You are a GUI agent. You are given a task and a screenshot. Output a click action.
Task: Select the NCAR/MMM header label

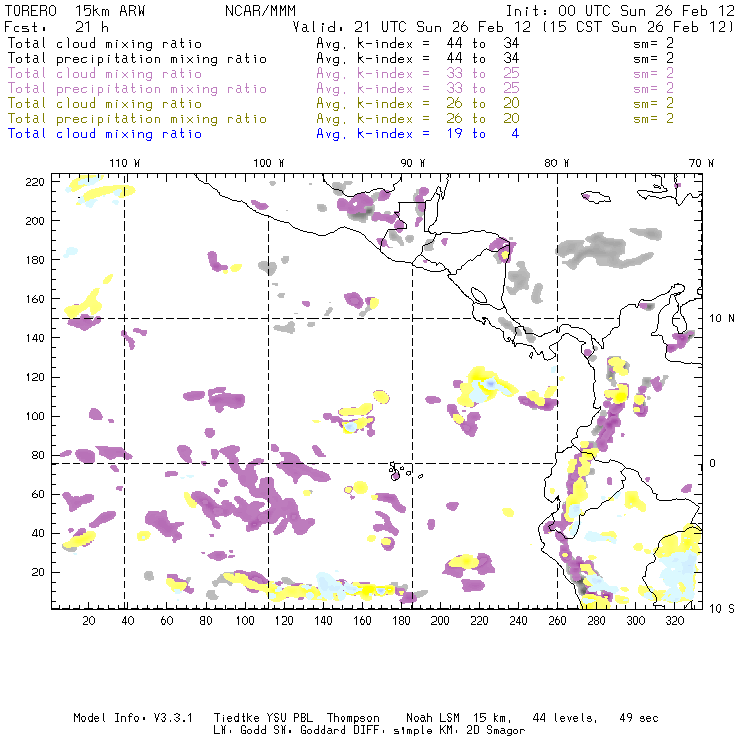click(x=259, y=10)
